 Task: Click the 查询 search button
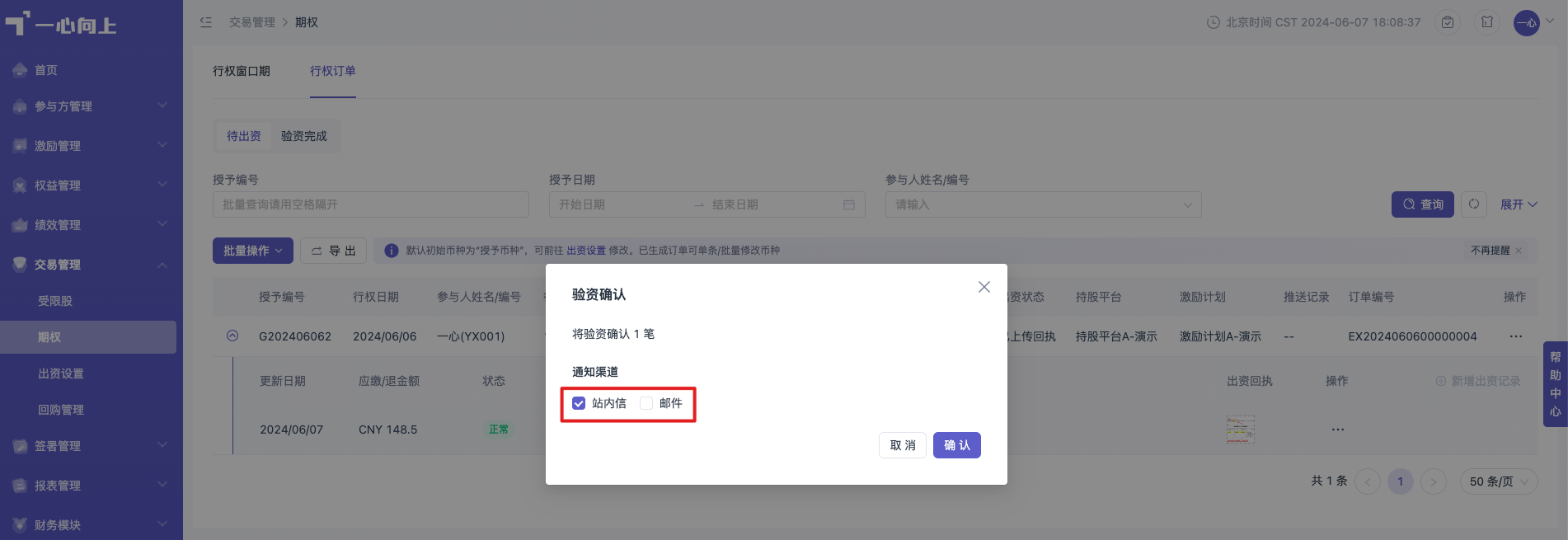click(1423, 204)
